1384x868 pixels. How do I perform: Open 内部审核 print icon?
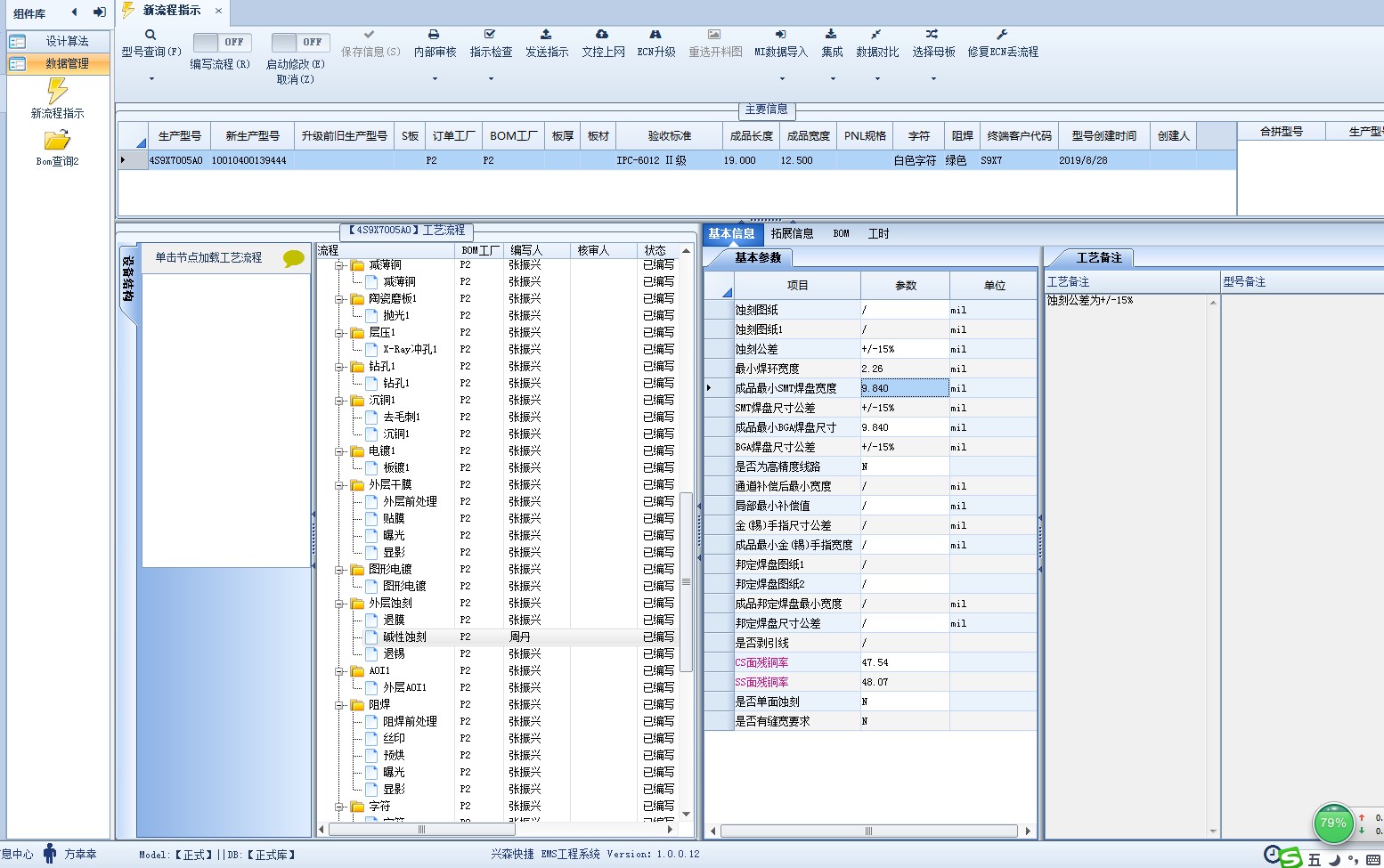[x=434, y=34]
